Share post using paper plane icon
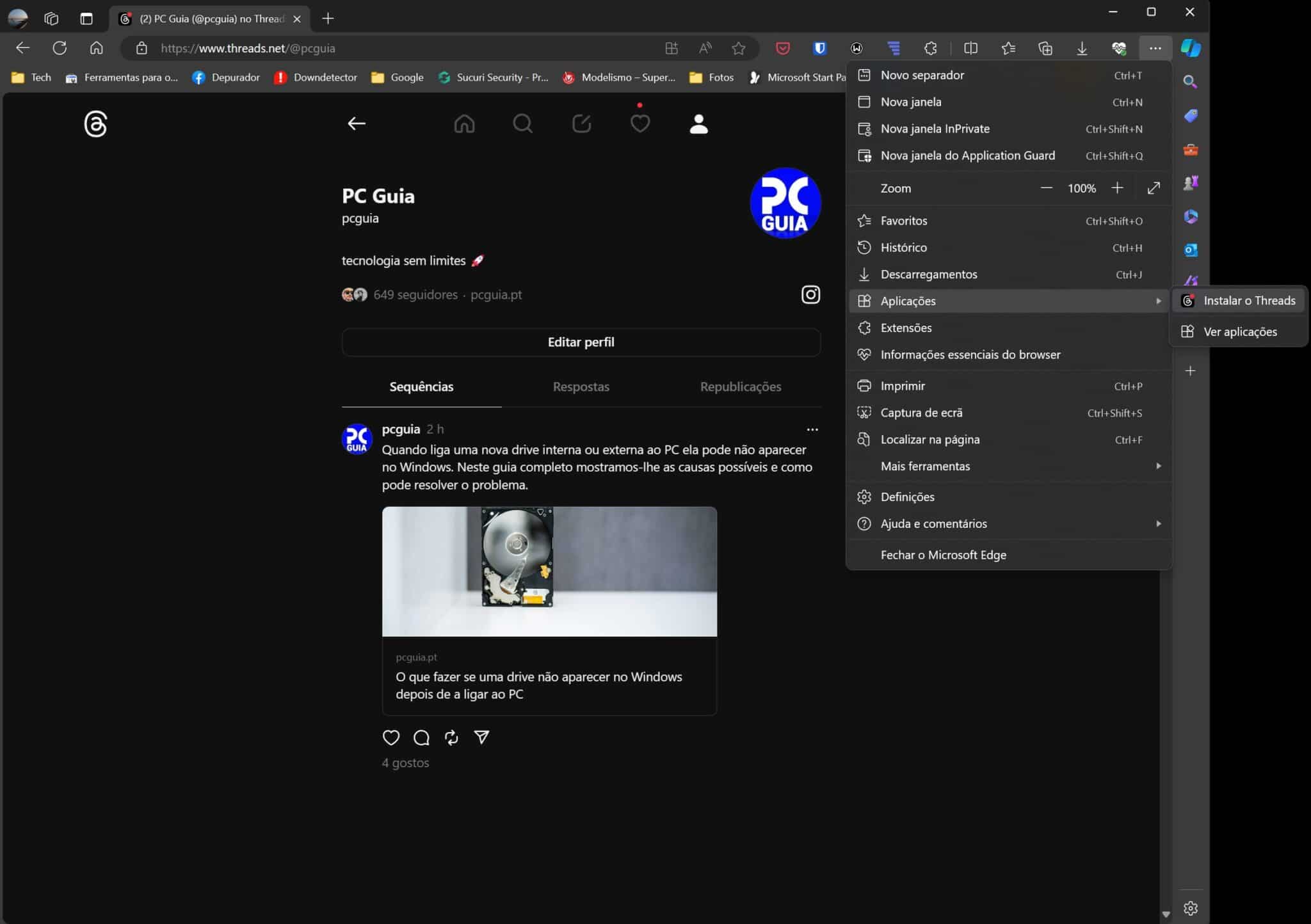 tap(481, 738)
